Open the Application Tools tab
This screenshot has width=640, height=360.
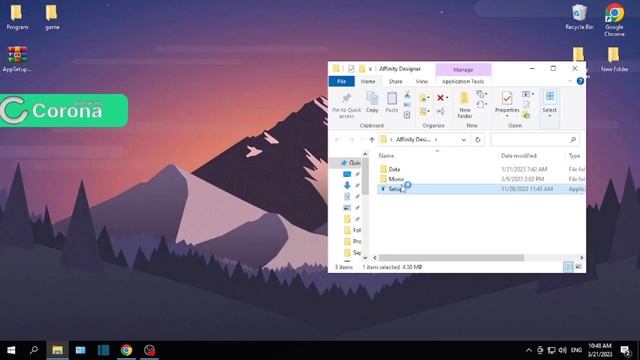point(463,82)
